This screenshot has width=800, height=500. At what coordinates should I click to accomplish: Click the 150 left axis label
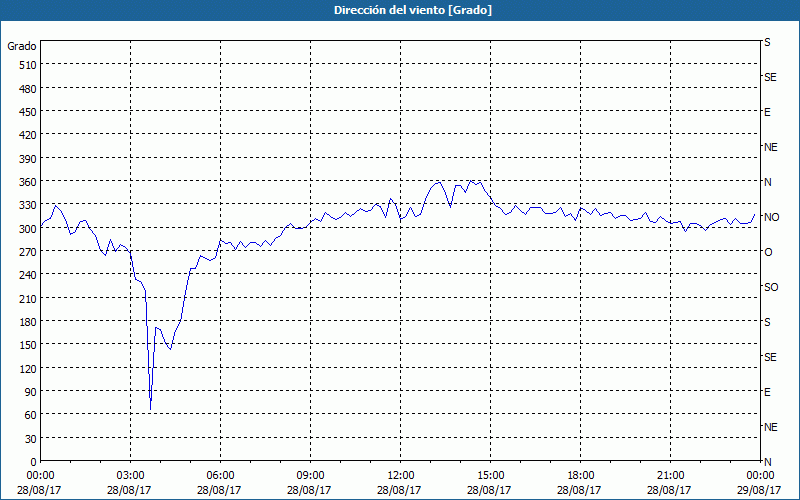pyautogui.click(x=29, y=345)
